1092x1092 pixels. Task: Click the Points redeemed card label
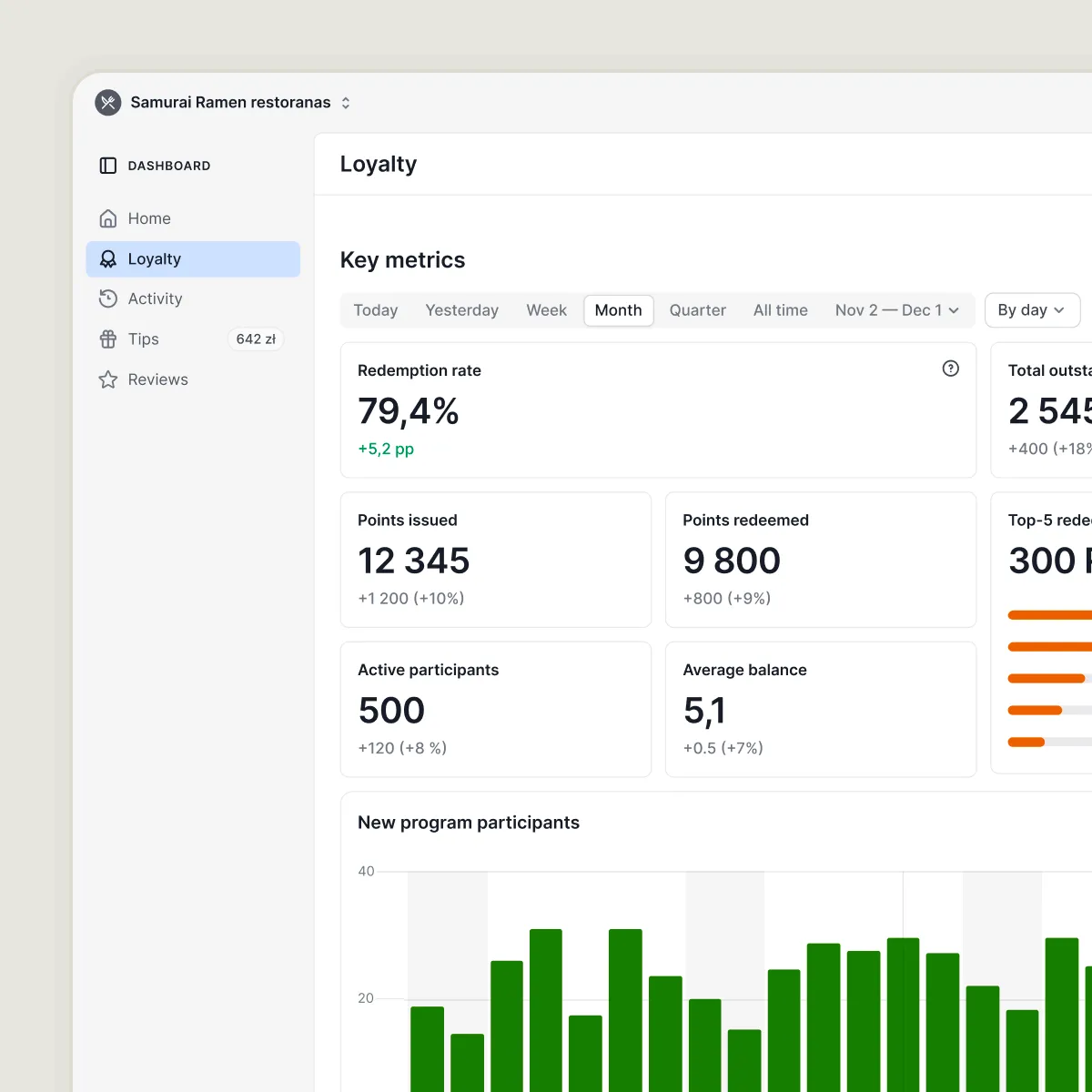pyautogui.click(x=746, y=521)
